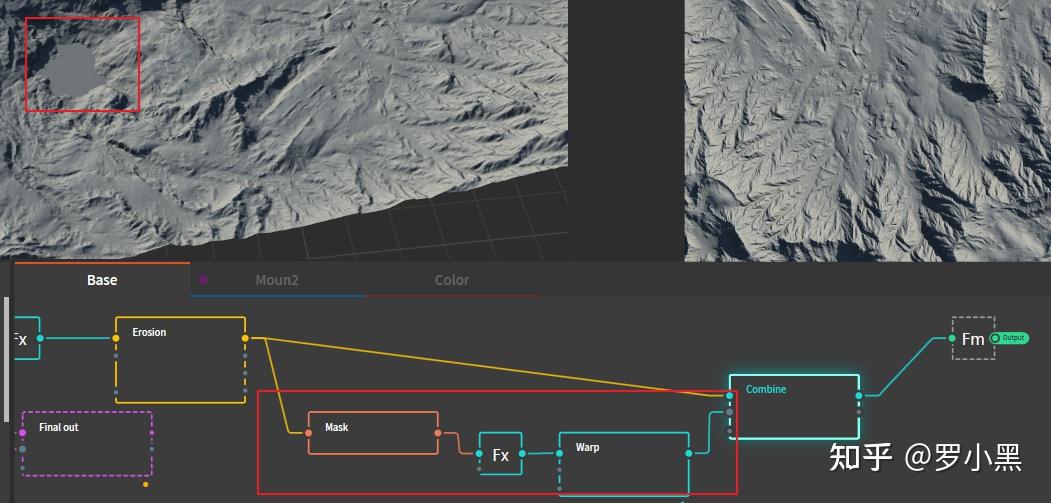The height and width of the screenshot is (503, 1051).
Task: Click the Fm node input port
Action: coord(952,338)
